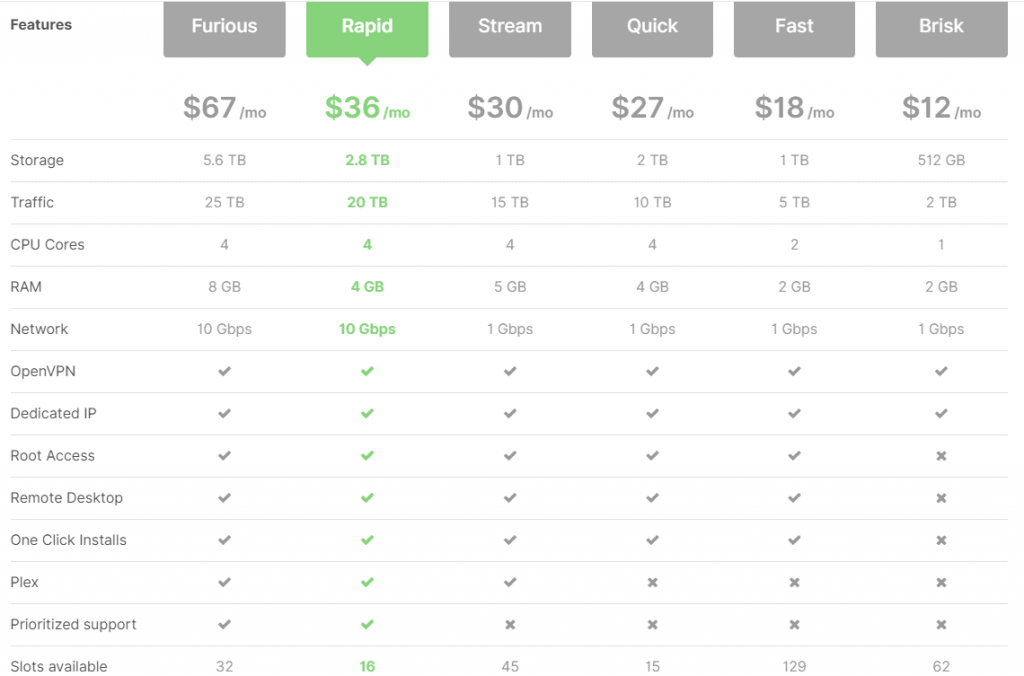Select the Fast plan tab

[x=794, y=27]
